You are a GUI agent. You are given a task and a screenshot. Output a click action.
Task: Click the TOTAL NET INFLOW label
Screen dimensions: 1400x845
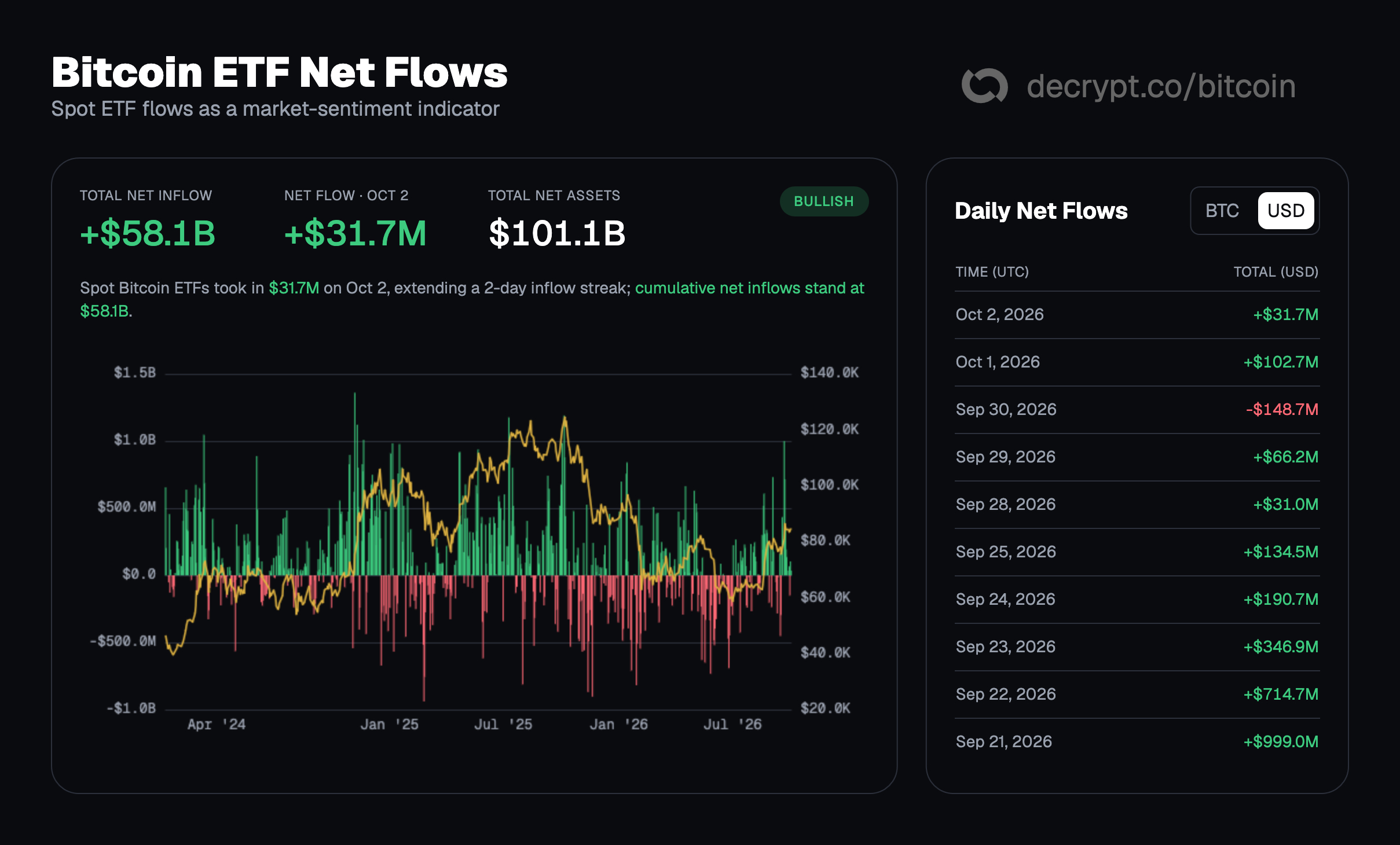tap(146, 196)
